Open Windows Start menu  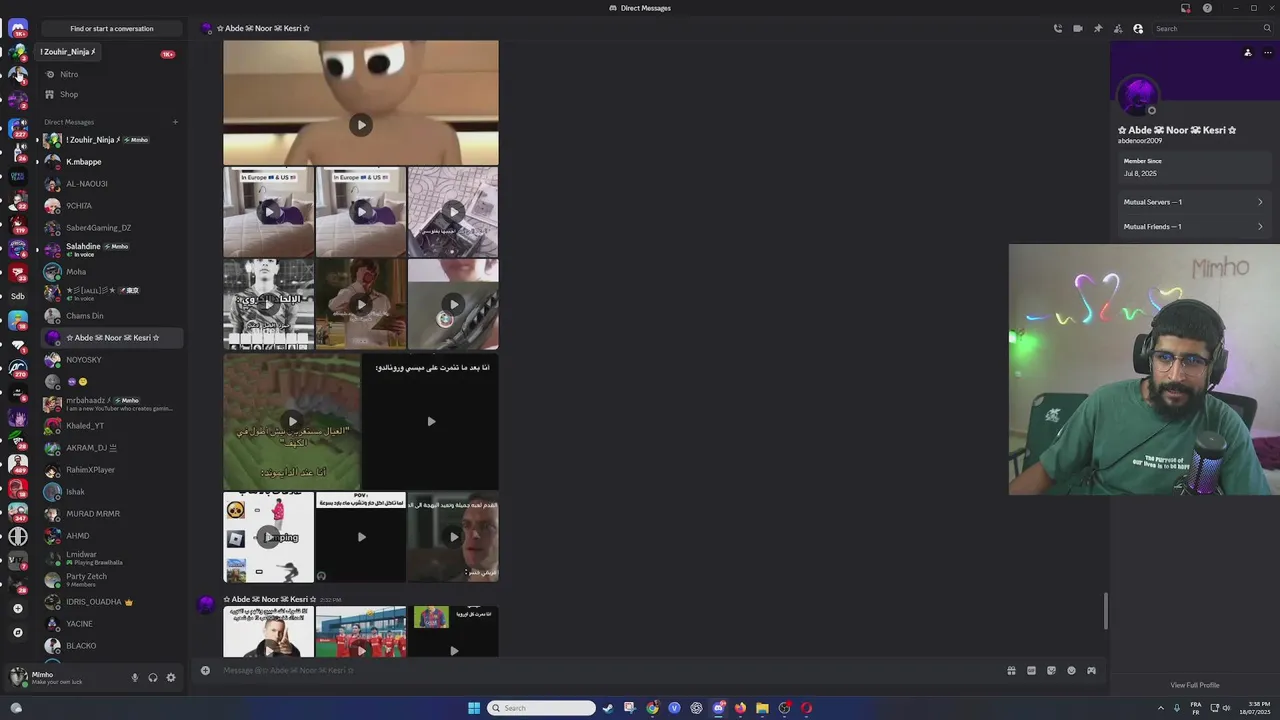click(x=474, y=708)
